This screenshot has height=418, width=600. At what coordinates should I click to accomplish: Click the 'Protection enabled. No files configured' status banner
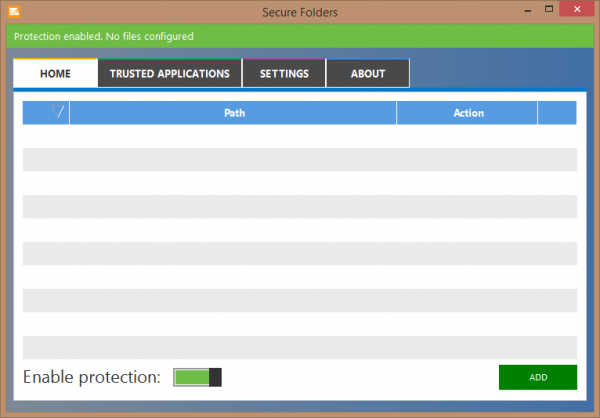[300, 36]
